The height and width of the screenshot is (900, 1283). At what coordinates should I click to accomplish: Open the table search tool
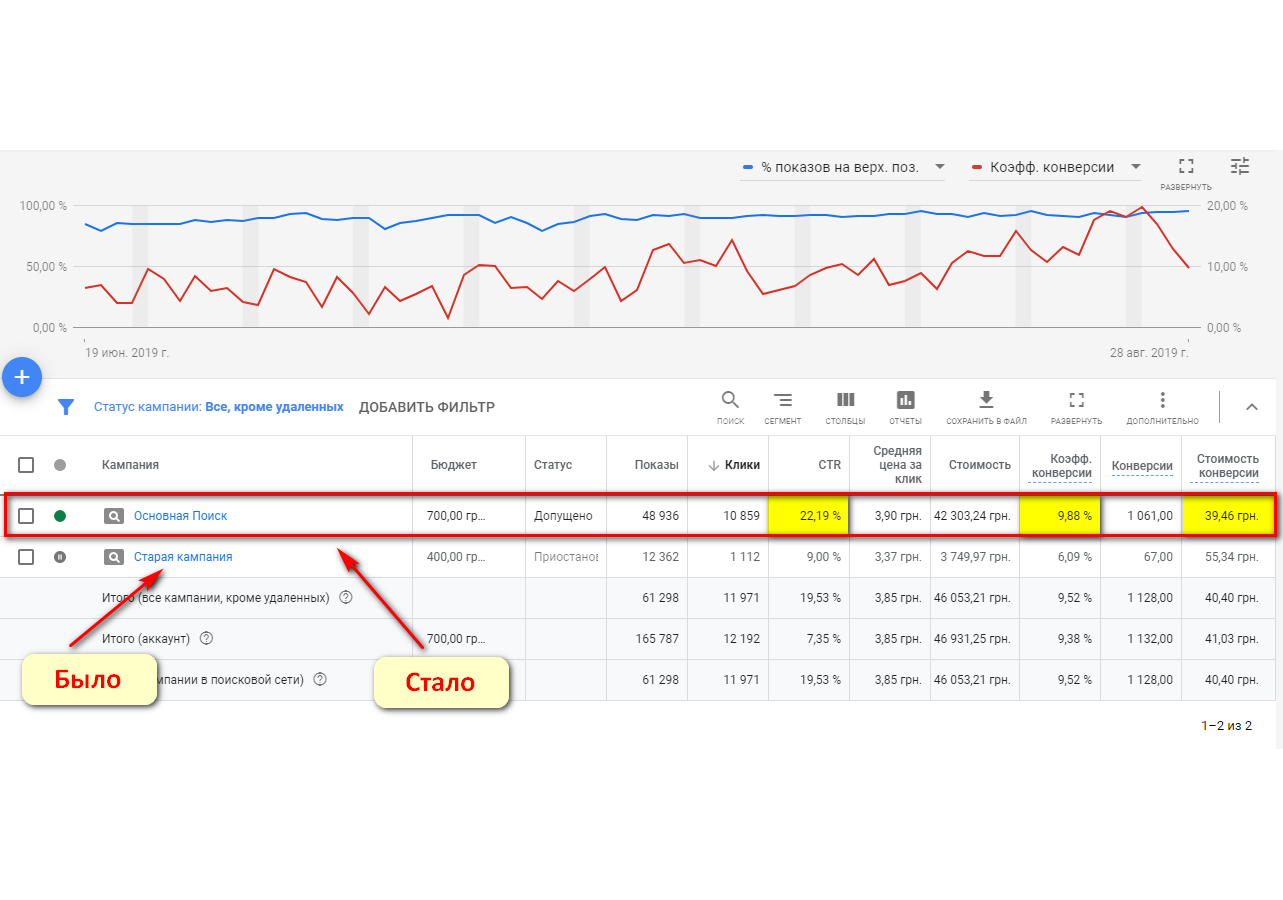coord(730,401)
